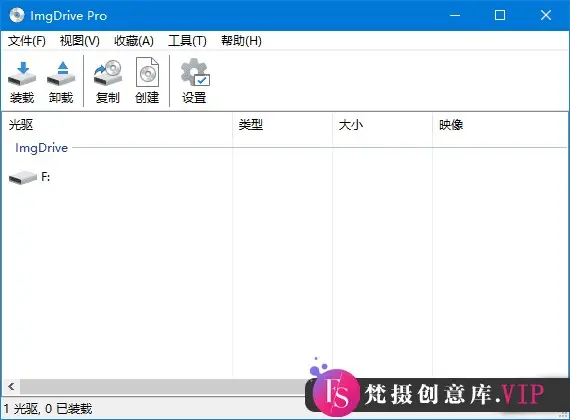Click the status text '1 光驱, 0 已装载'
Screen dimensions: 570x420
point(48,409)
